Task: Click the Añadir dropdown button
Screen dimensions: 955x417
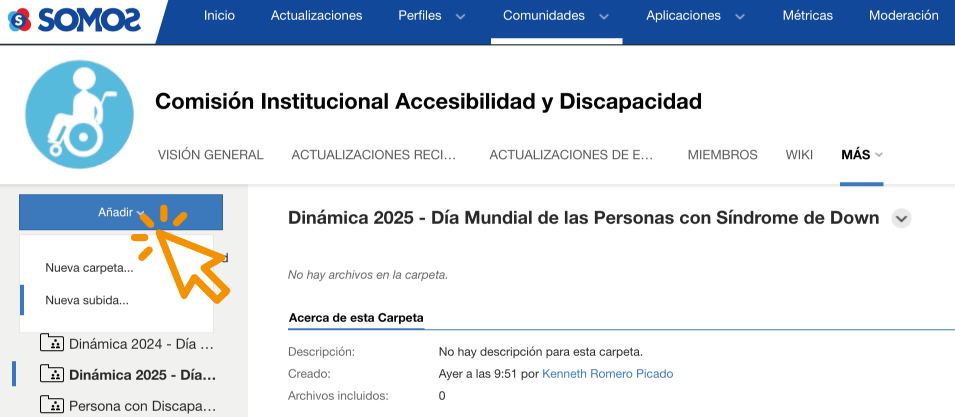Action: coord(121,212)
